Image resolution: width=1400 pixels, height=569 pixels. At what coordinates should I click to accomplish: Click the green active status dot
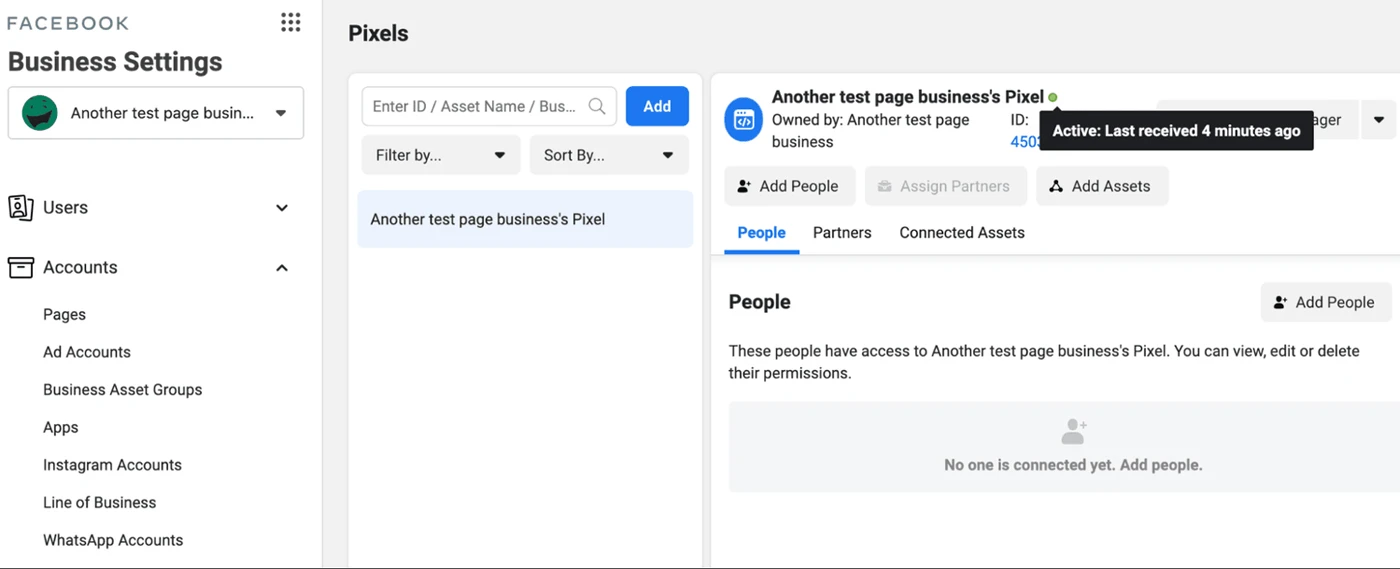click(x=1053, y=98)
